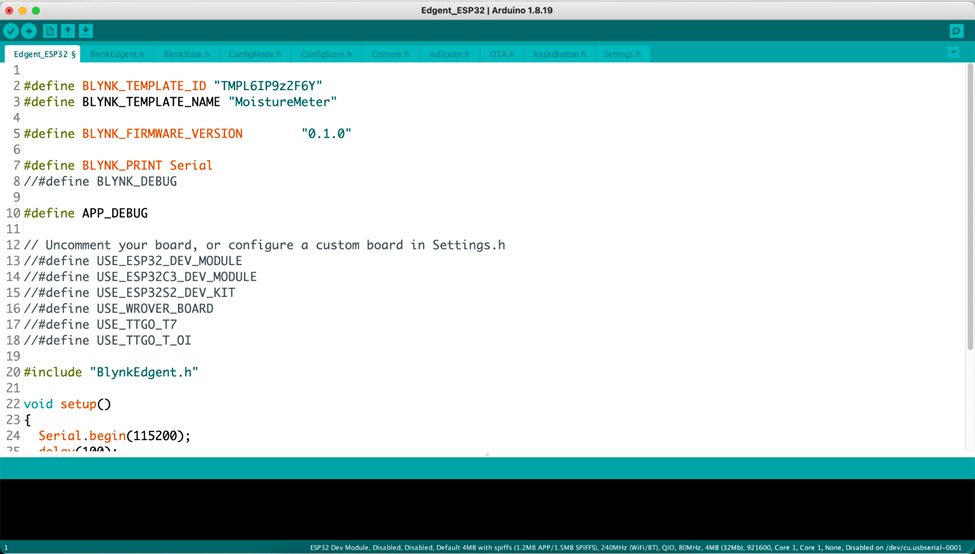The width and height of the screenshot is (975, 554).
Task: Click the #include "BlynkEdgent.h" line
Action: 111,372
